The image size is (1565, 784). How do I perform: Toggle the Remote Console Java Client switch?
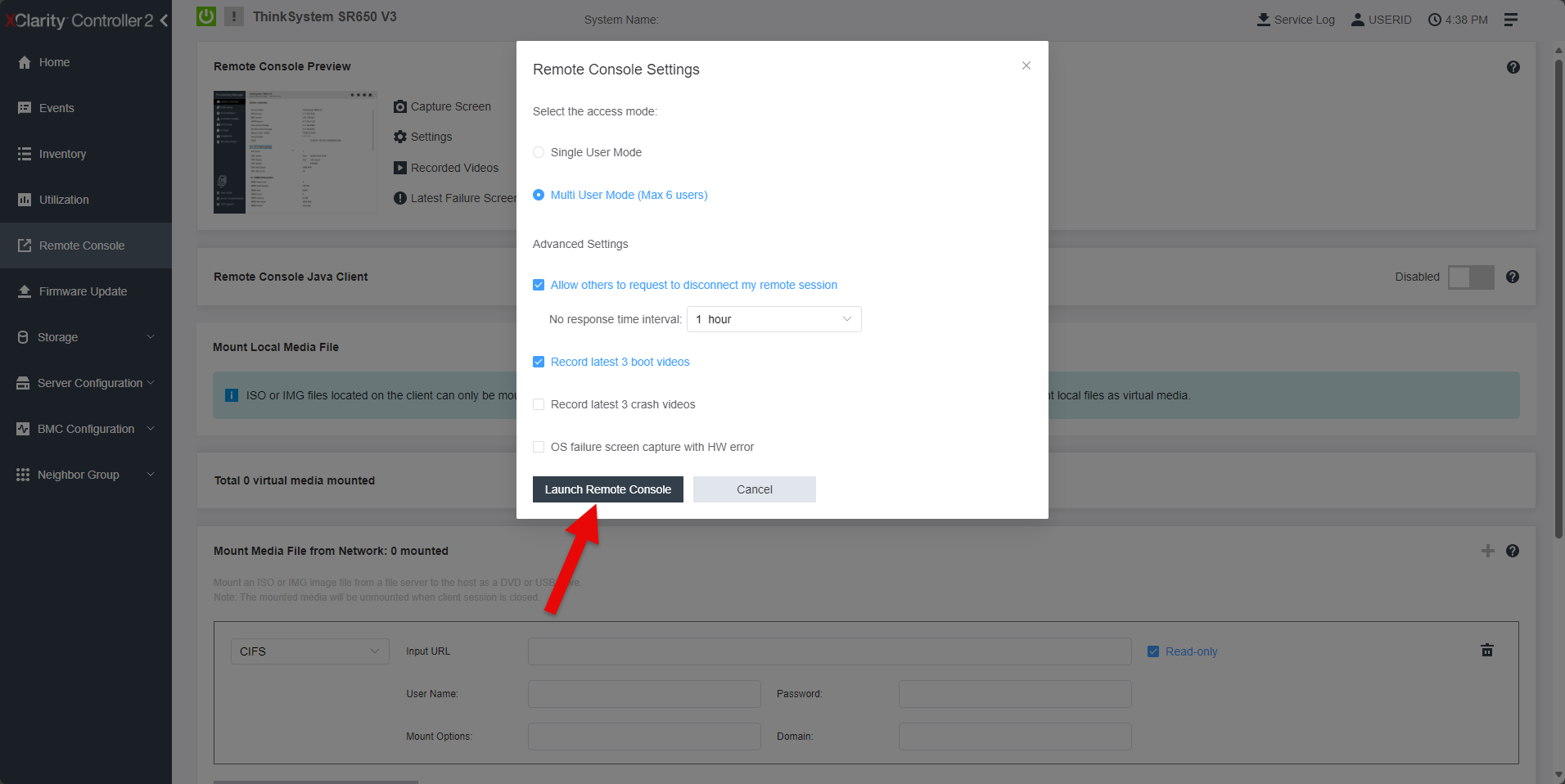1470,277
